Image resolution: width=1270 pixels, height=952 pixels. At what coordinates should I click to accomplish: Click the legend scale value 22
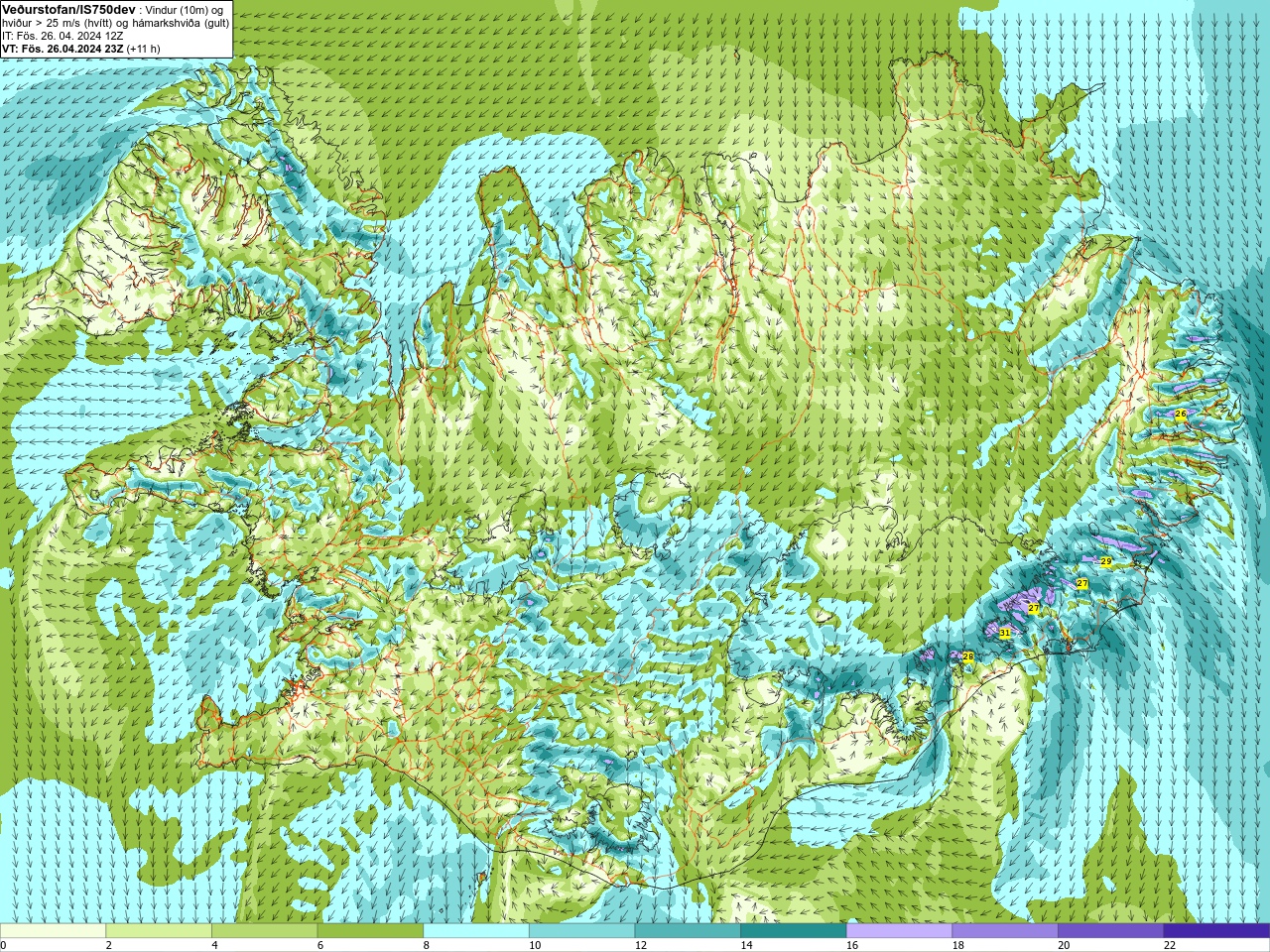(x=1170, y=945)
